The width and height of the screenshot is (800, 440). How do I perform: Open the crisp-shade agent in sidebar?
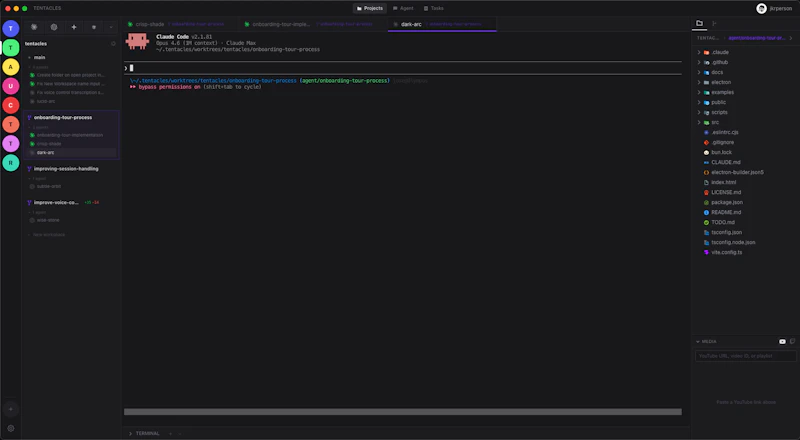tap(49, 144)
